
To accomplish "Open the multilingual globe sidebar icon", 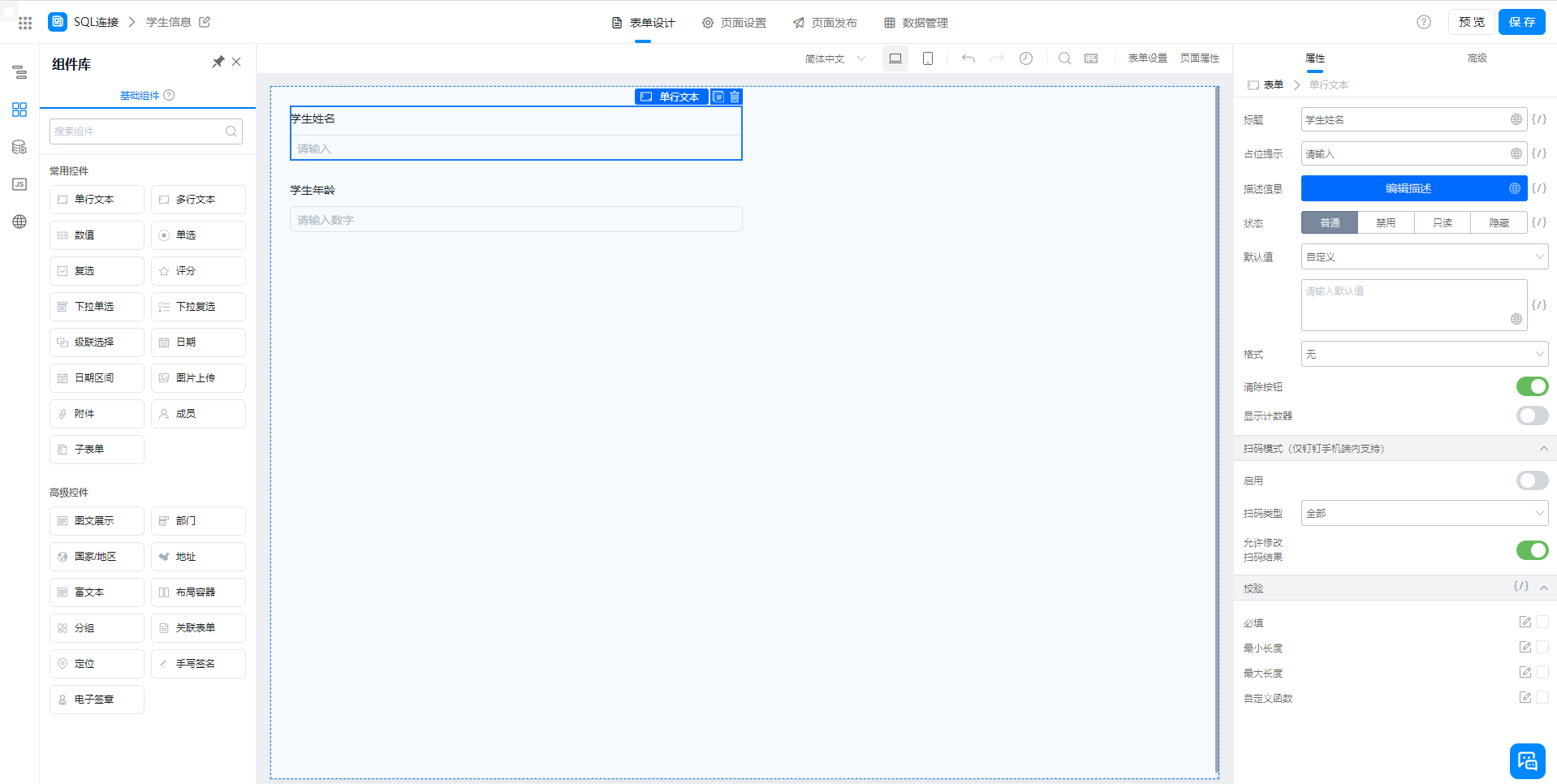I will (19, 222).
